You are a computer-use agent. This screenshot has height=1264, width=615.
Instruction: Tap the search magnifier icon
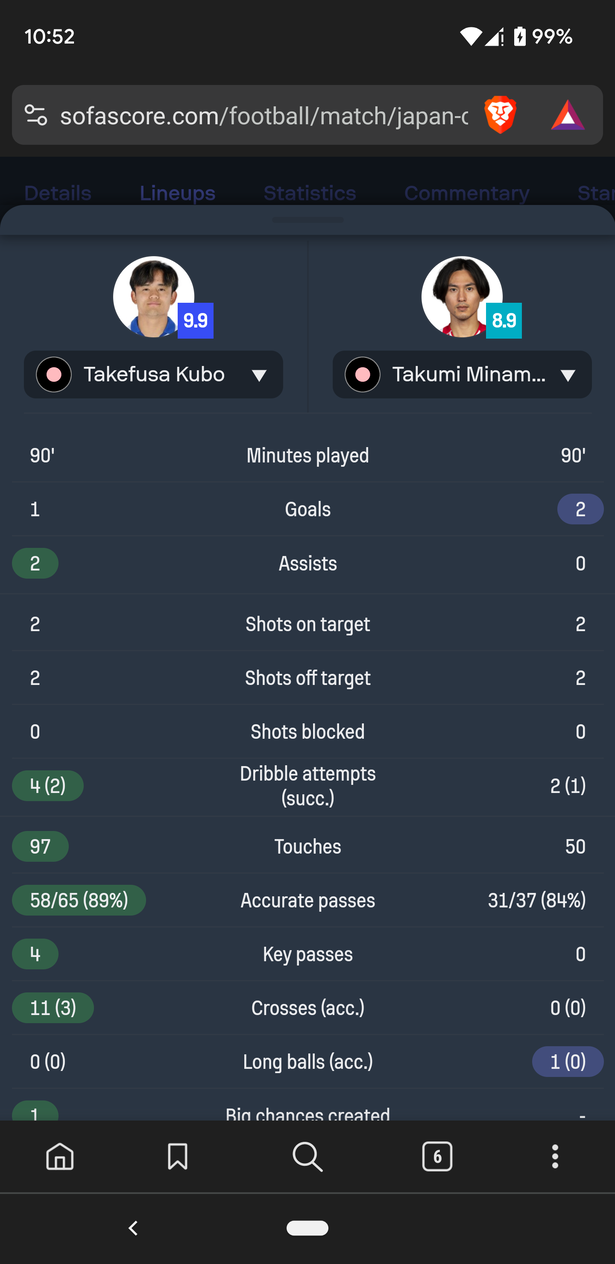[307, 1157]
